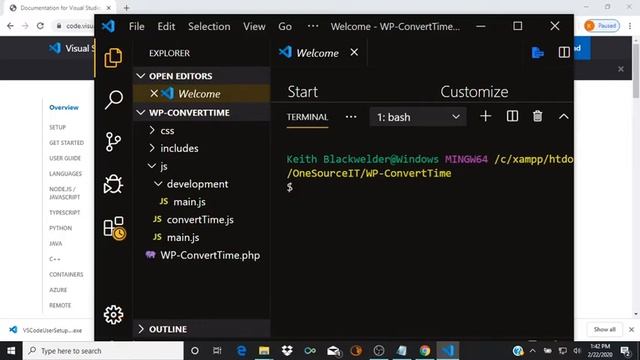
Task: Open Dropbox from the taskbar
Action: pos(287,351)
